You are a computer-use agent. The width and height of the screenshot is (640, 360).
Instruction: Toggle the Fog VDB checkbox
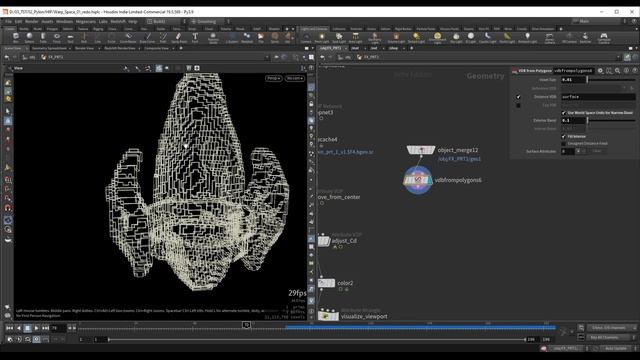[518, 105]
